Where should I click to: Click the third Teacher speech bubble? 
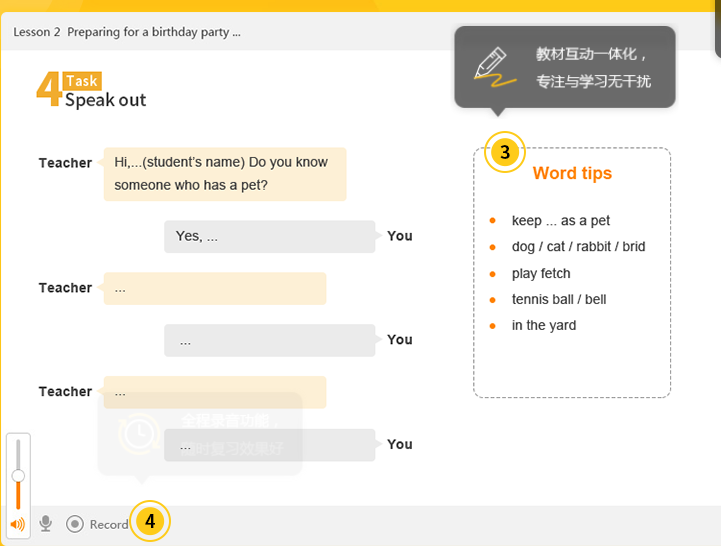point(215,392)
